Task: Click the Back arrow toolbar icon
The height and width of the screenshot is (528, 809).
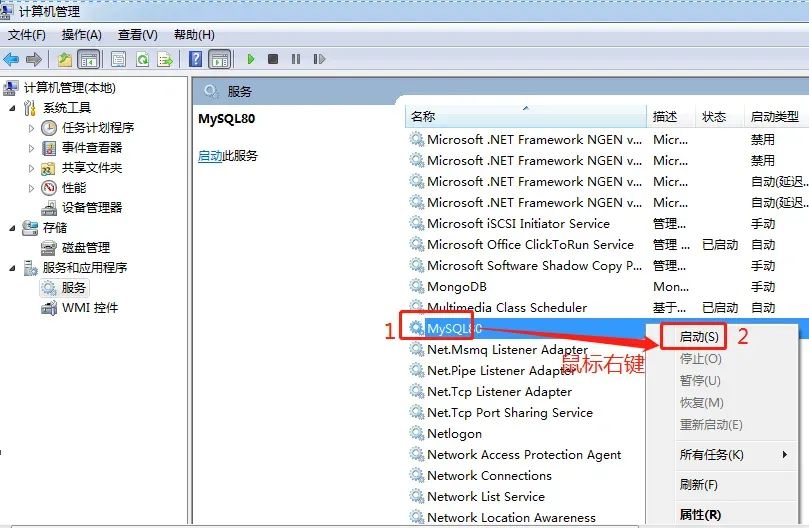Action: pyautogui.click(x=11, y=59)
